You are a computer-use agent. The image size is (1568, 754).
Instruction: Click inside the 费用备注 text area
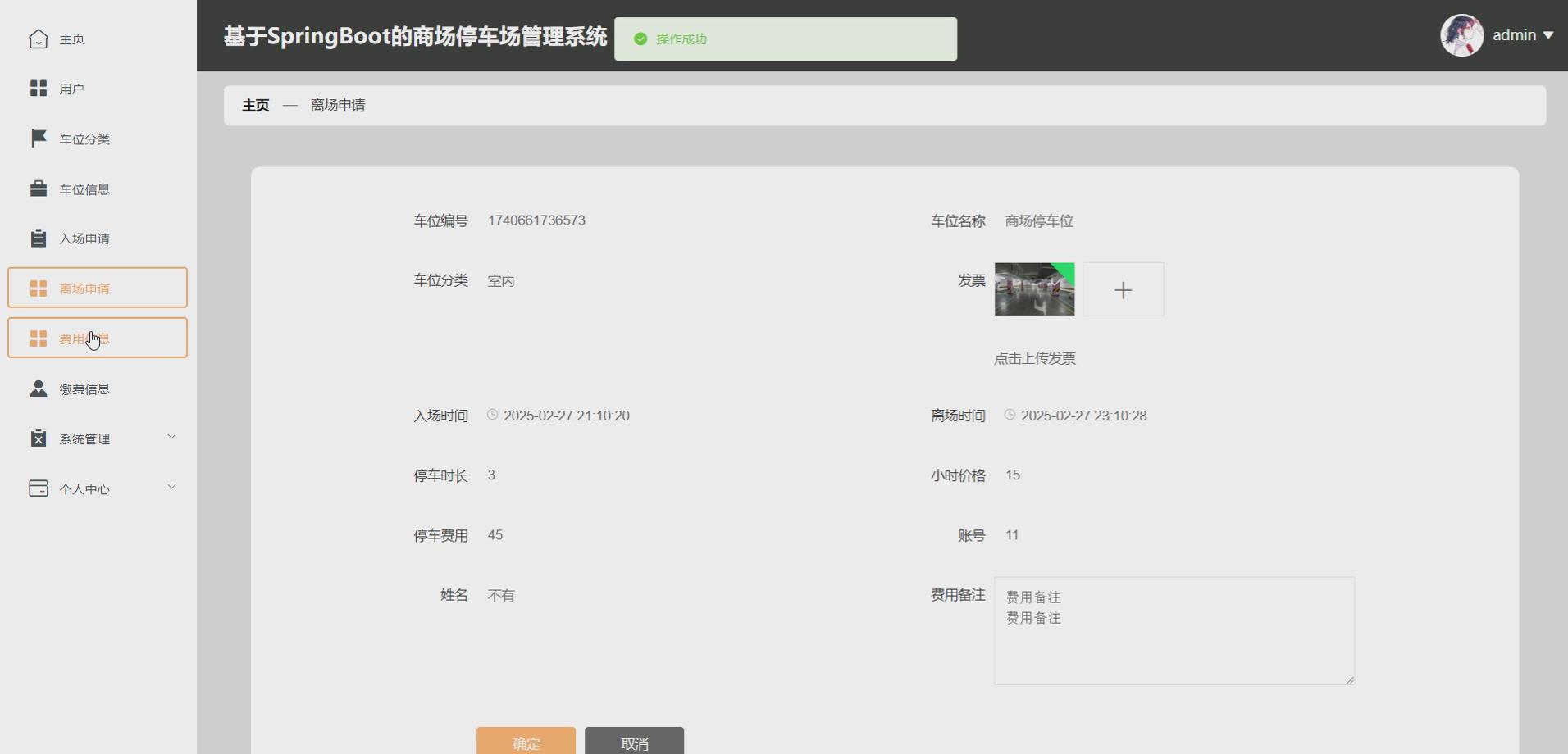point(1173,631)
